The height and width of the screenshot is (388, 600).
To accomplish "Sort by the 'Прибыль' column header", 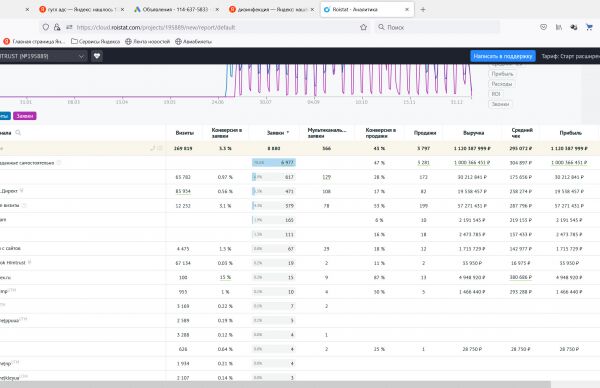I will click(570, 133).
